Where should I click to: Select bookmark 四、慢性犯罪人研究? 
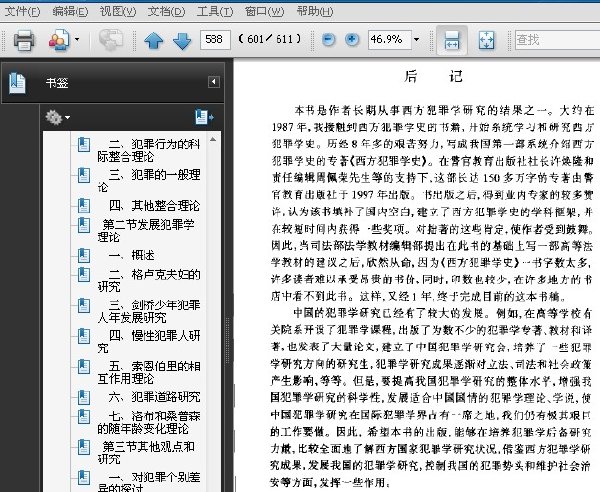[148, 341]
